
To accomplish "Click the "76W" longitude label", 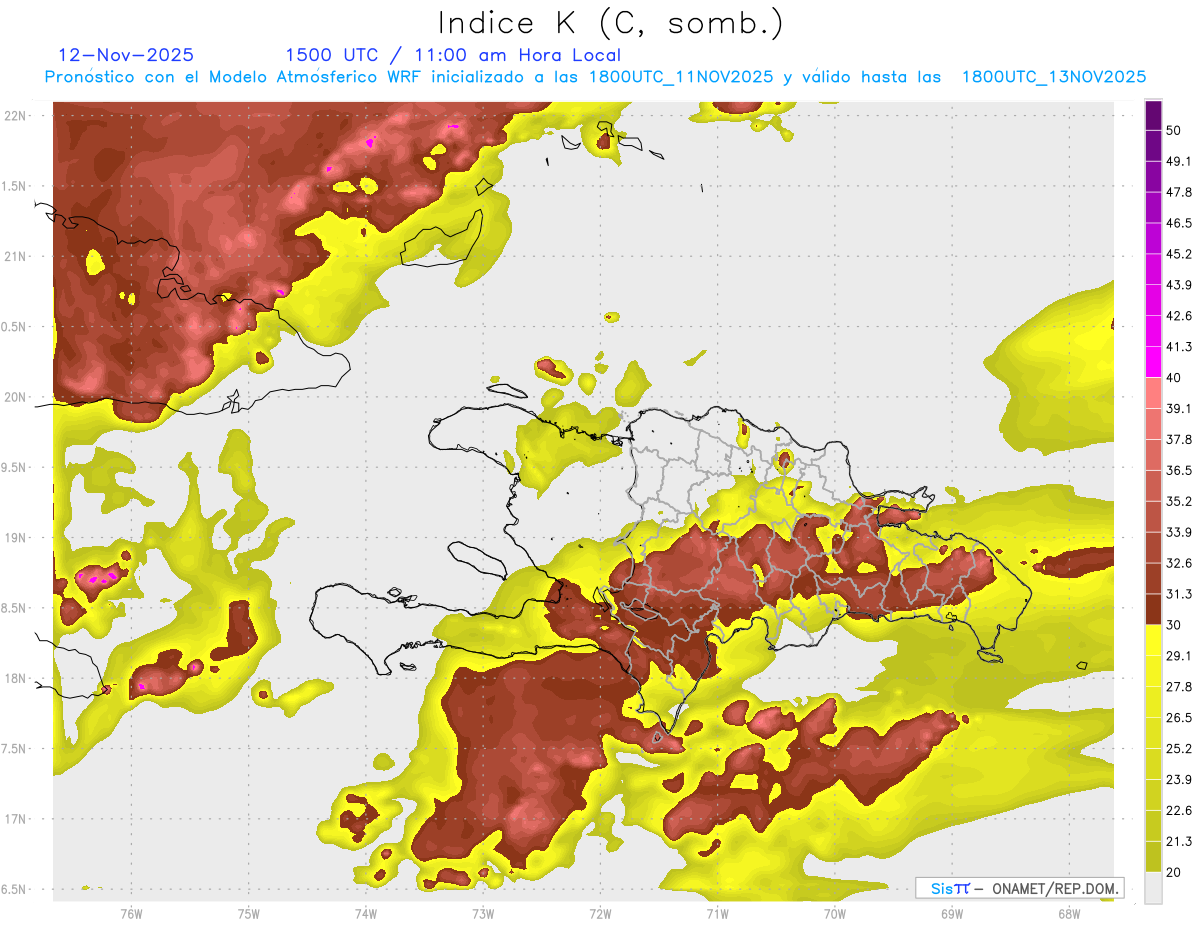I will (131, 913).
